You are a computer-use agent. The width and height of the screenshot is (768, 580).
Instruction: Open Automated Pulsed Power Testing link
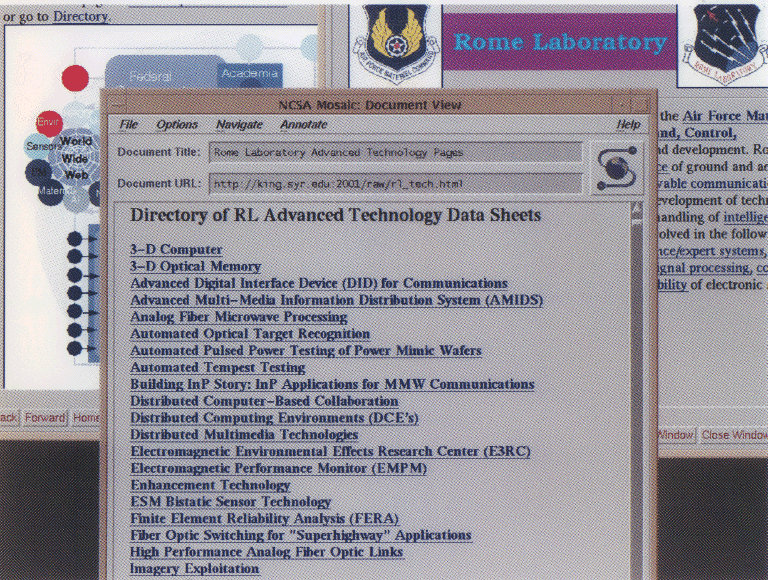point(306,350)
